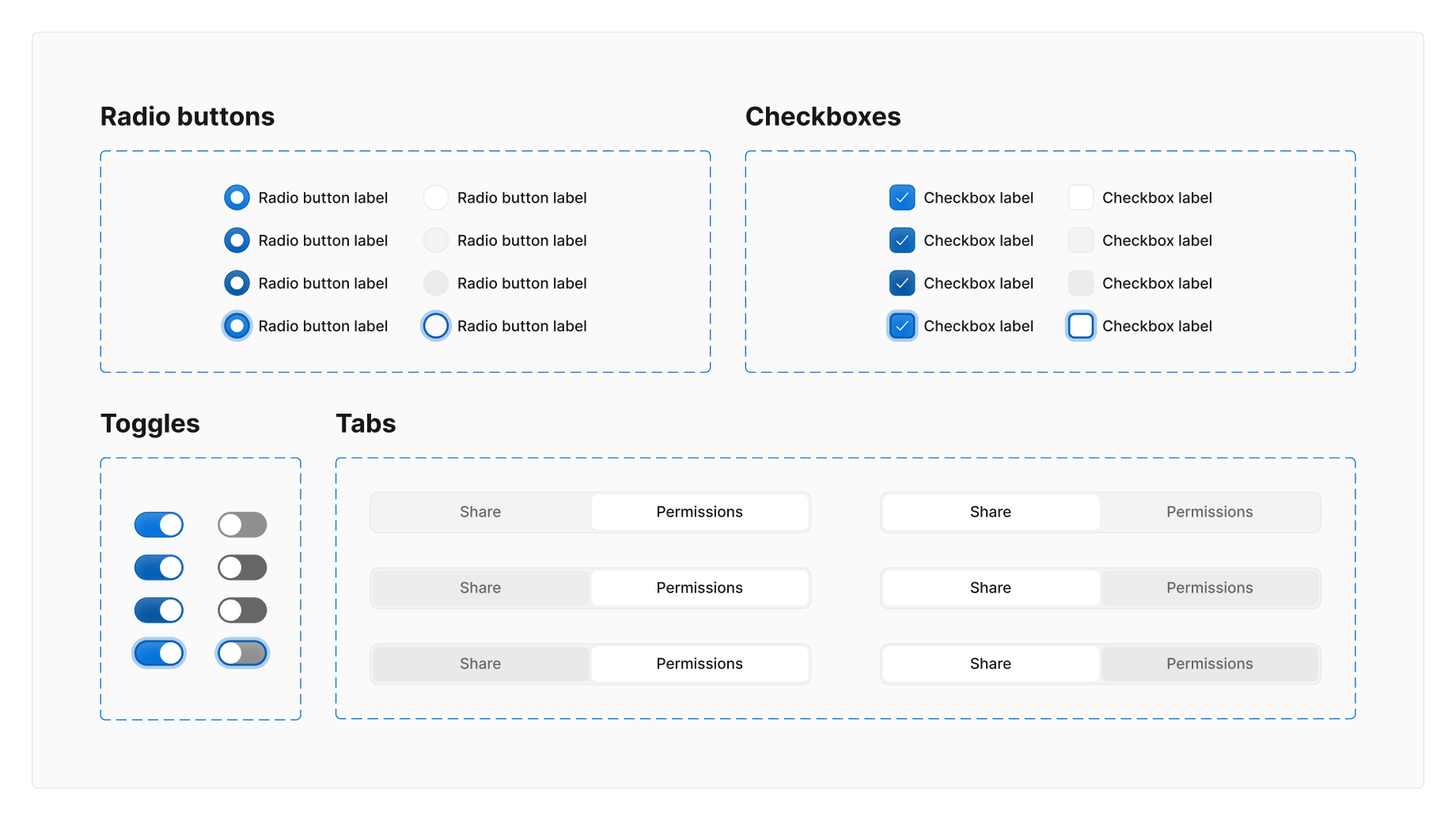Screen dimensions: 1456x821
Task: Select the unchecked radio button in the second row
Action: pos(436,240)
